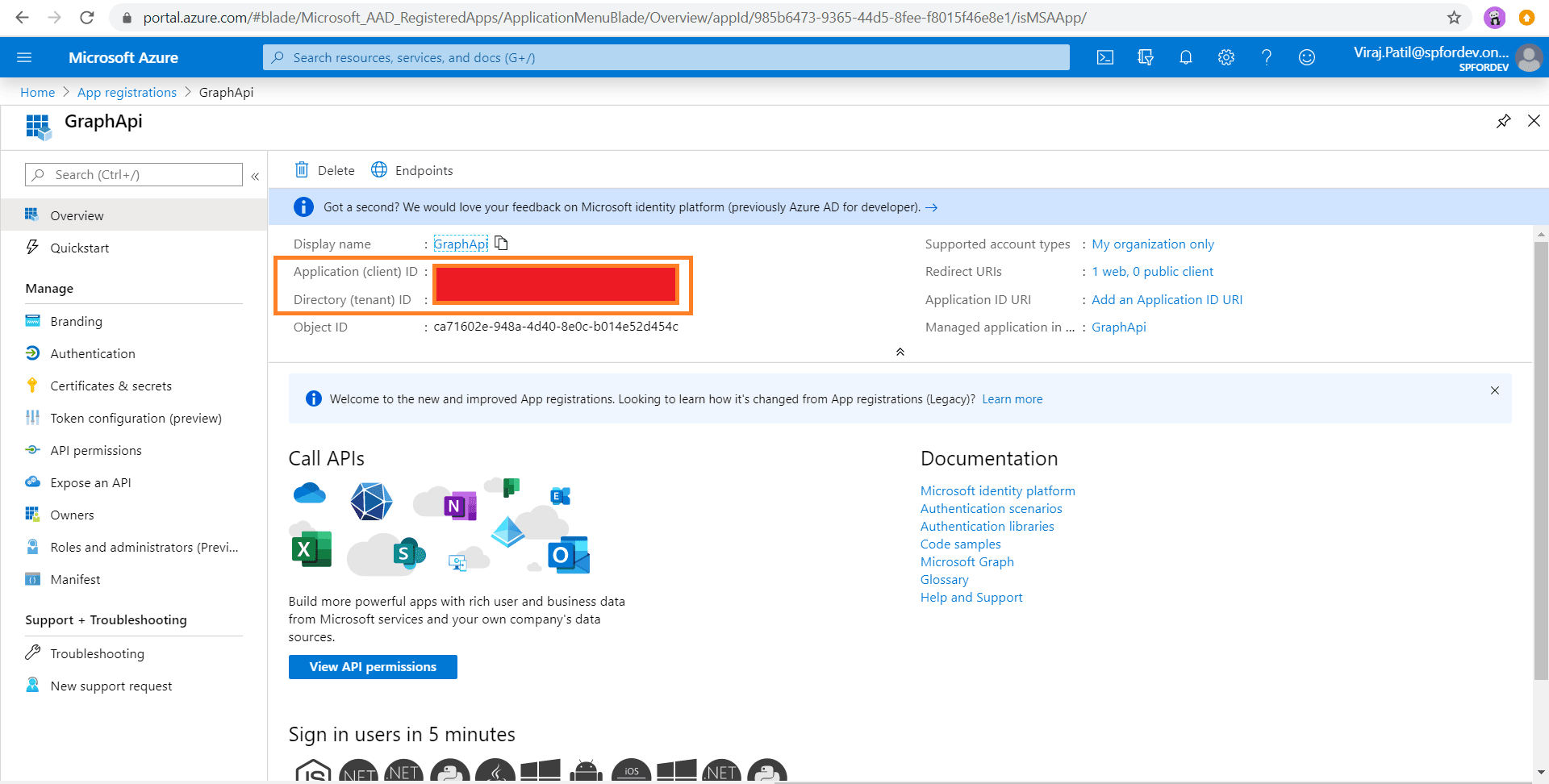The width and height of the screenshot is (1549, 784).
Task: Open the Quickstart menu item
Action: click(134, 248)
